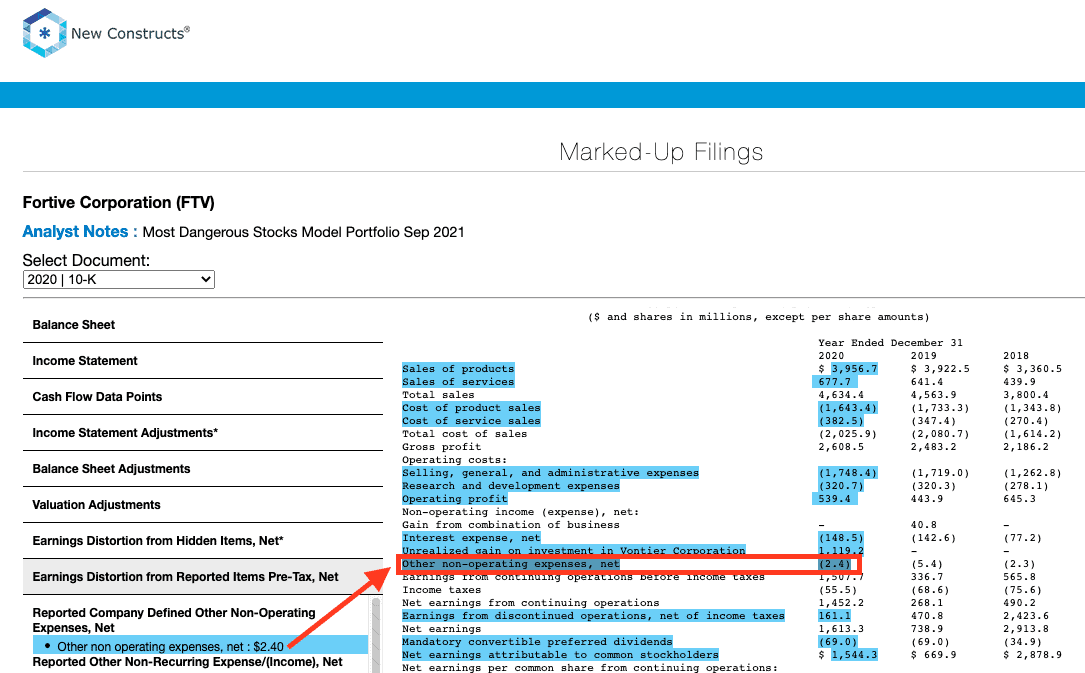Click the highlighted value 1,544.3
The height and width of the screenshot is (673, 1085).
pyautogui.click(x=855, y=655)
